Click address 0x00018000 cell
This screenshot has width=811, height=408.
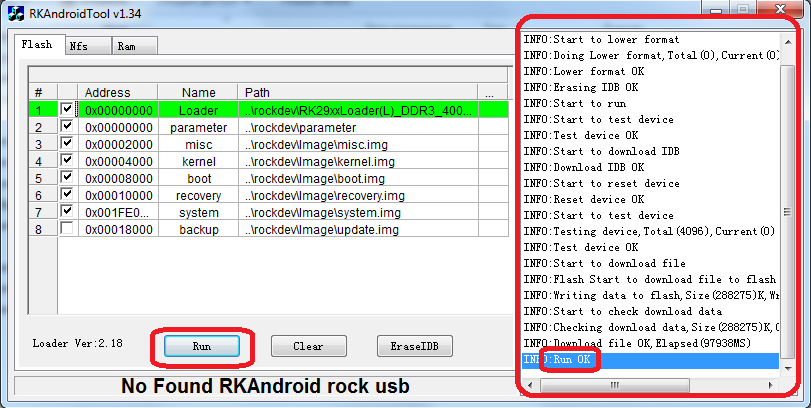(118, 229)
